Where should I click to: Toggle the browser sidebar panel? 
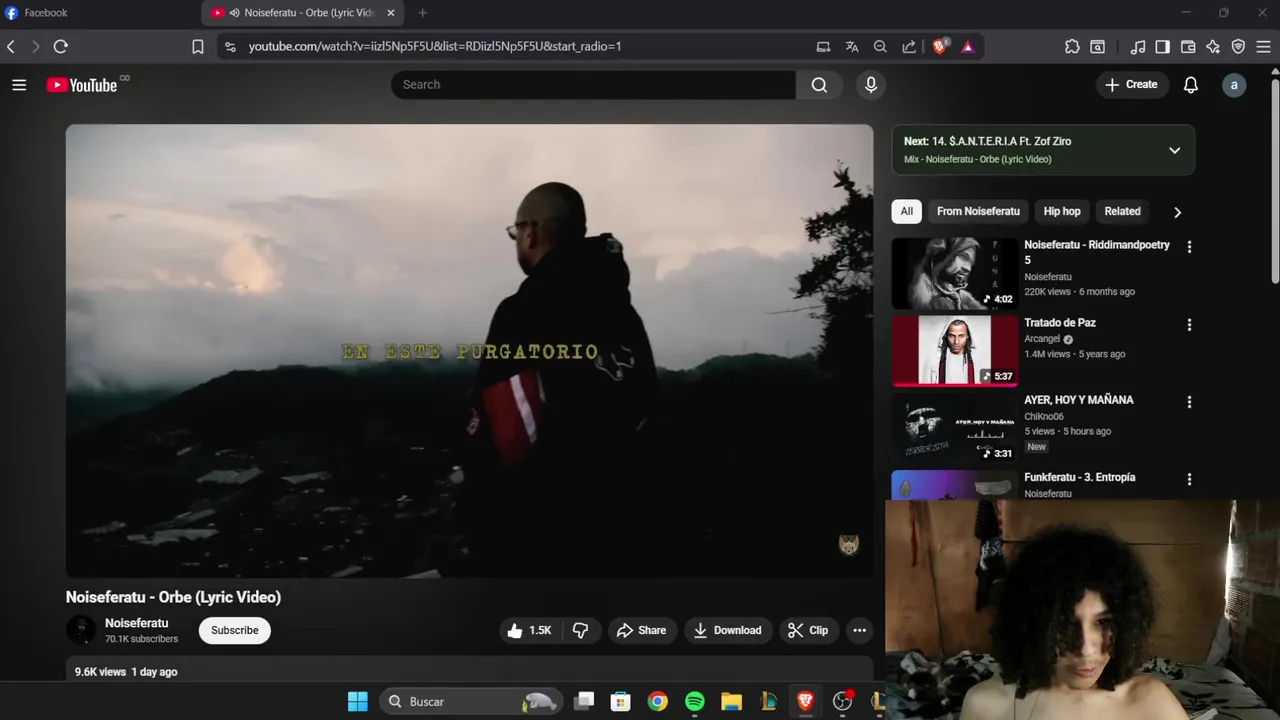coord(1162,46)
